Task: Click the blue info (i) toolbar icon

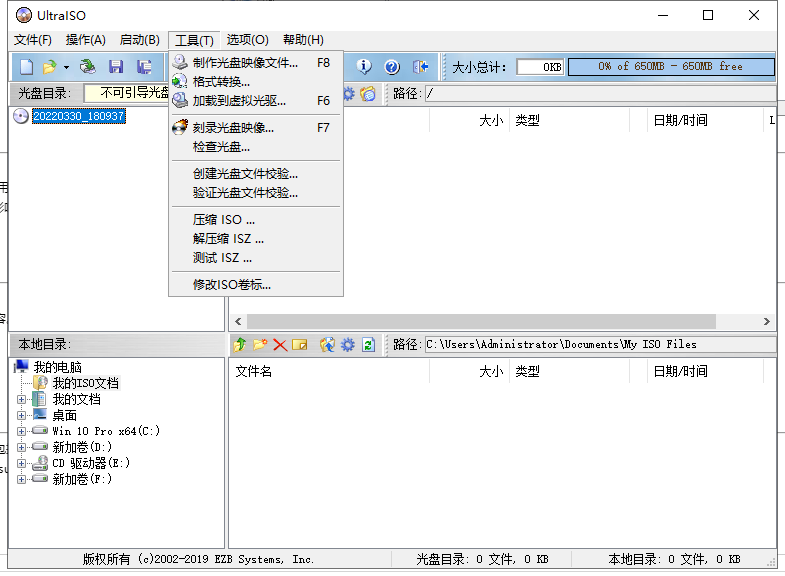Action: [364, 67]
